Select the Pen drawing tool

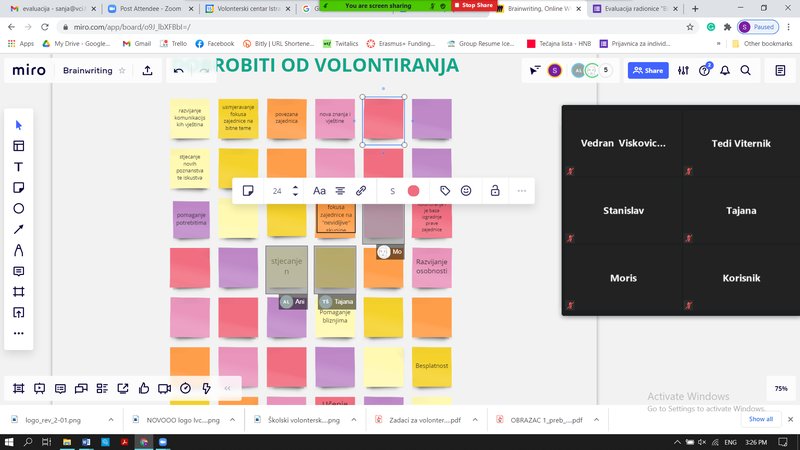[18, 250]
